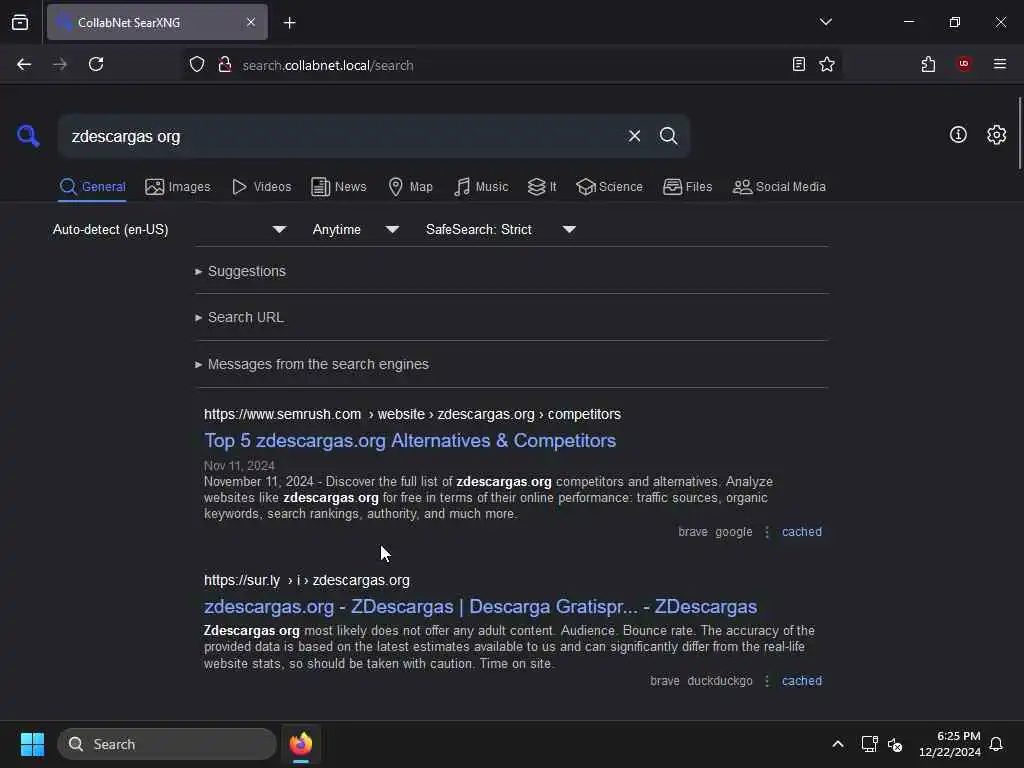Click the page vertical scrollbar
Screen dimensions: 1024x768
[1019, 133]
